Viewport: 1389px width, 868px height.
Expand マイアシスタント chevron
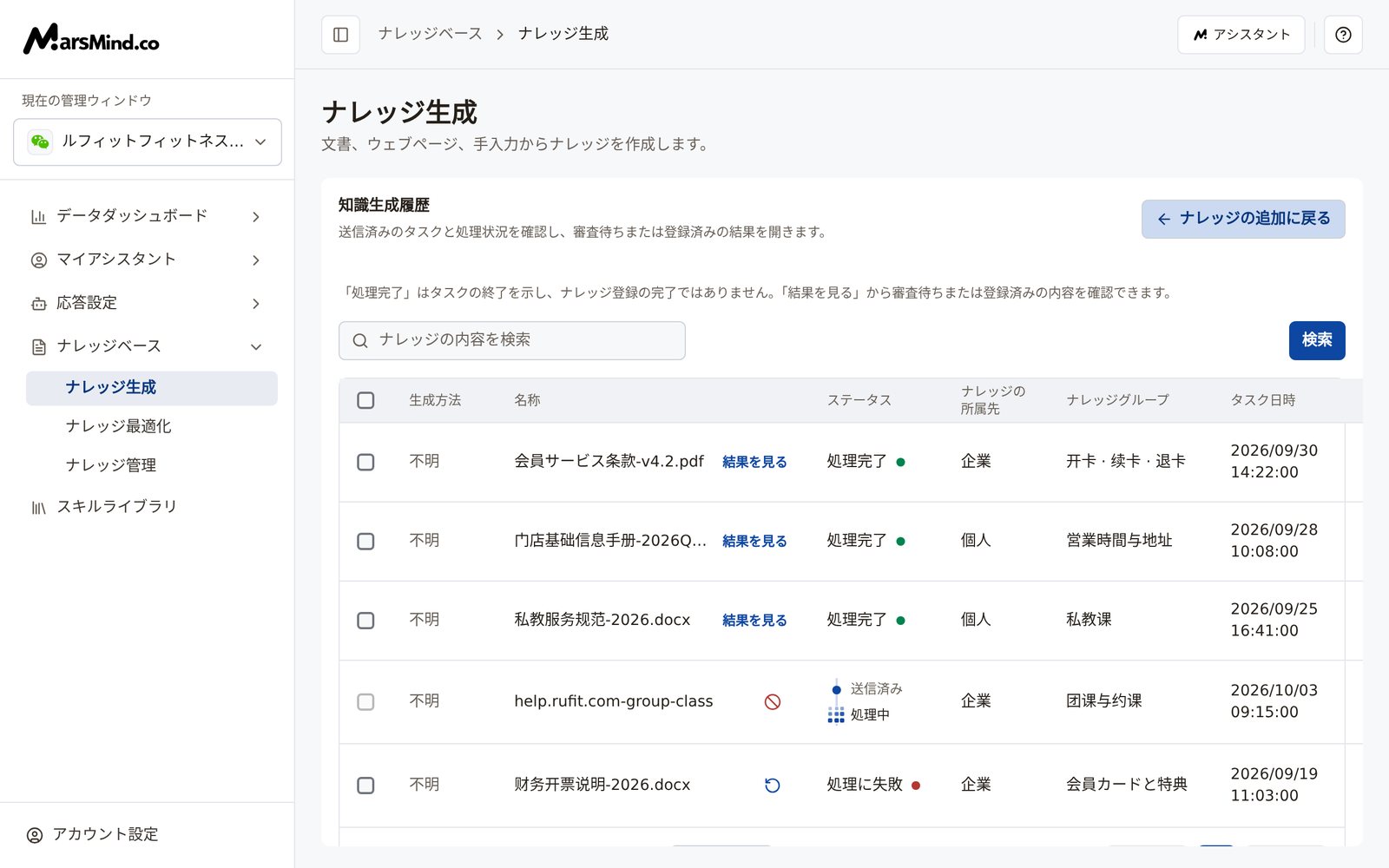tap(256, 260)
